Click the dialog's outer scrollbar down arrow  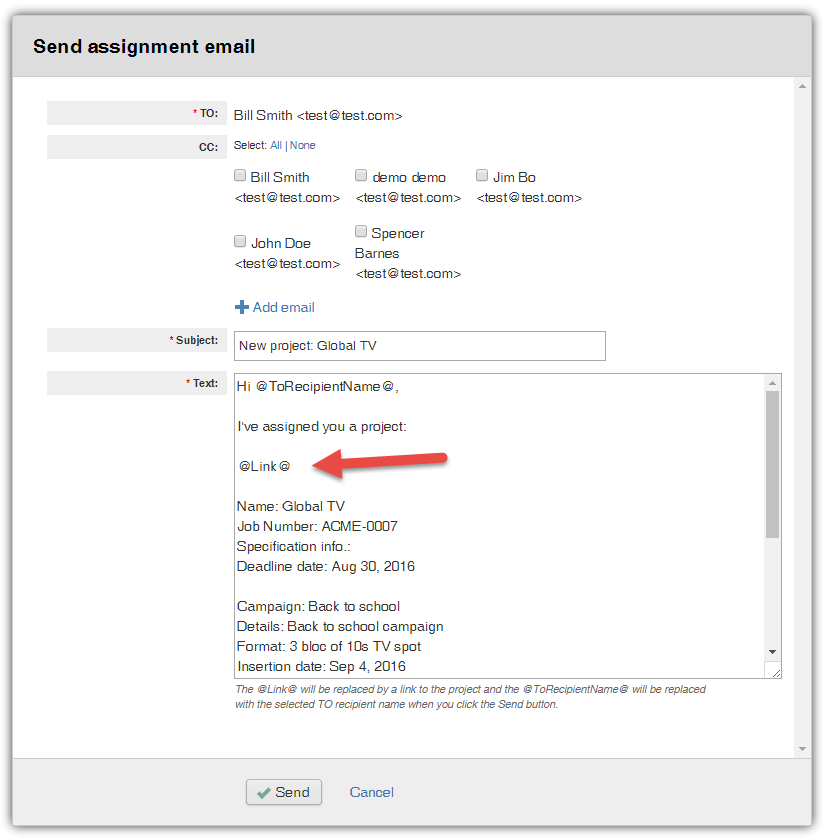click(x=801, y=749)
